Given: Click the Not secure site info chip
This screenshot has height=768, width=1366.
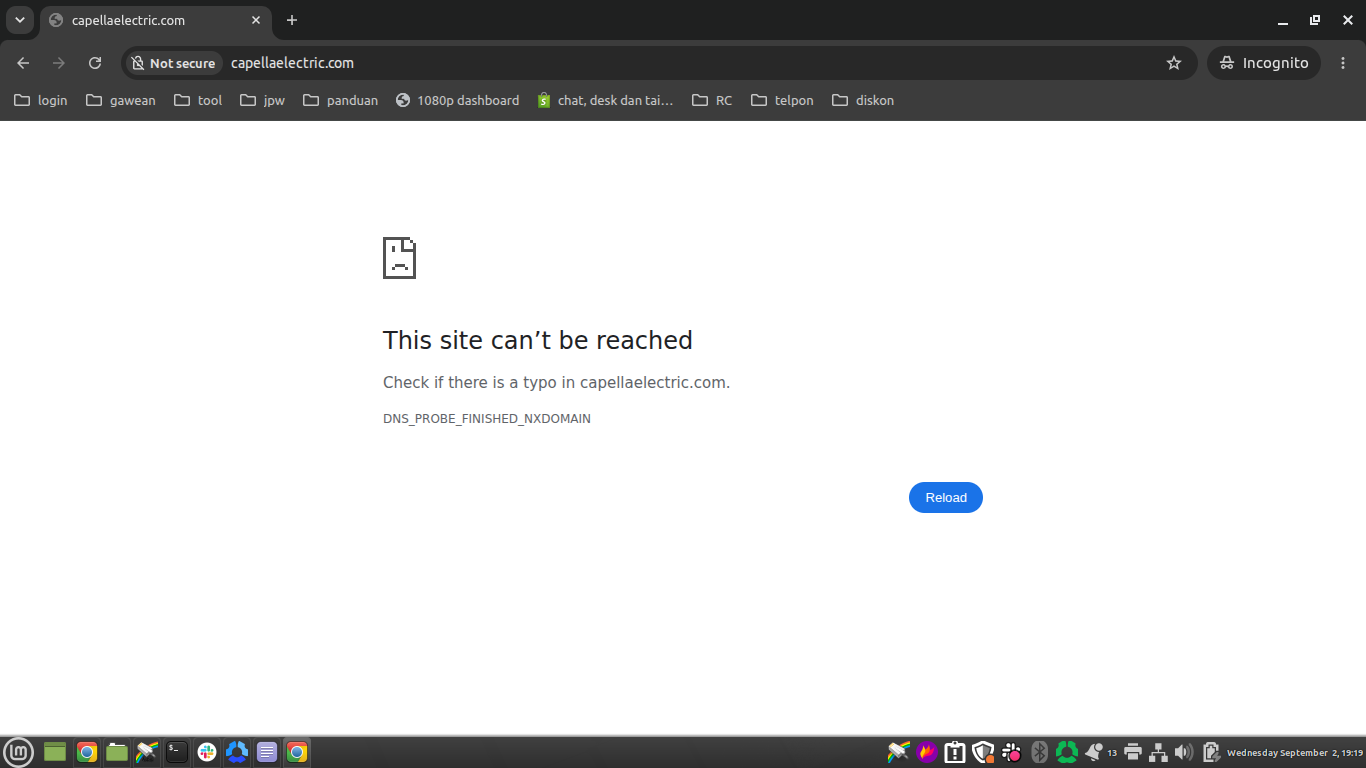Looking at the screenshot, I should (x=174, y=63).
